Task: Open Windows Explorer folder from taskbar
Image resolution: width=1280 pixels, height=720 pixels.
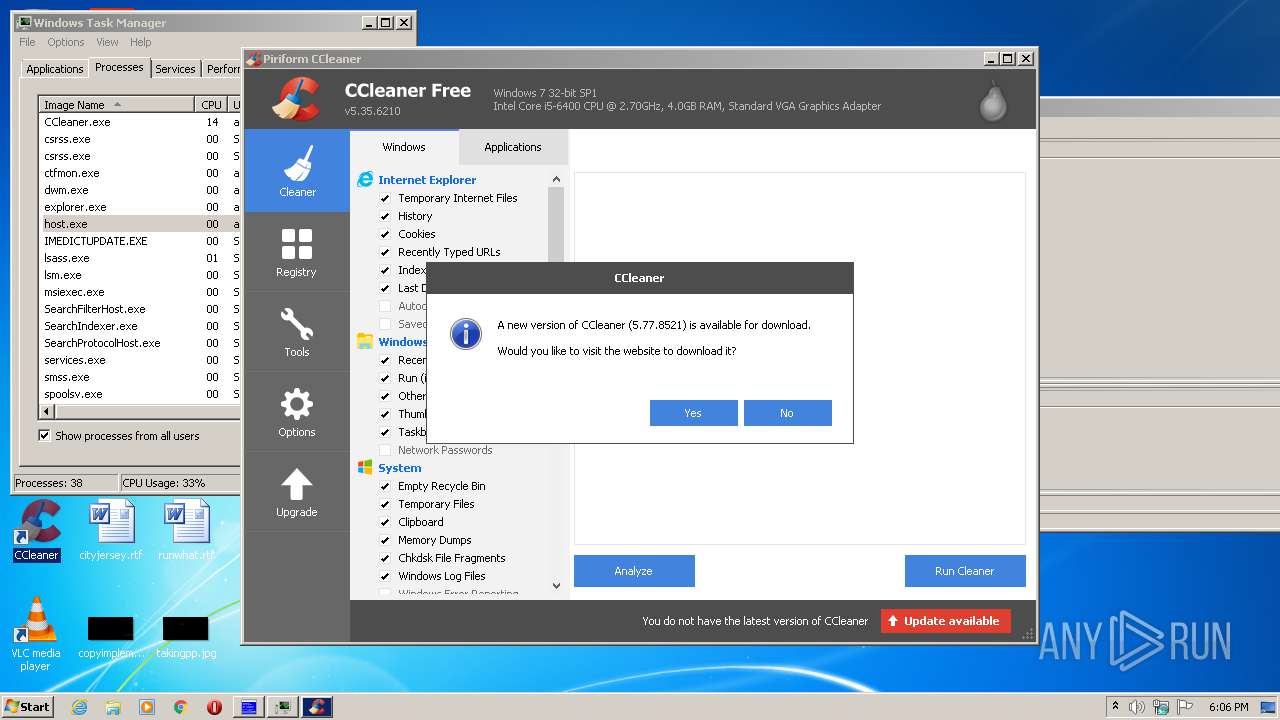Action: click(x=113, y=707)
